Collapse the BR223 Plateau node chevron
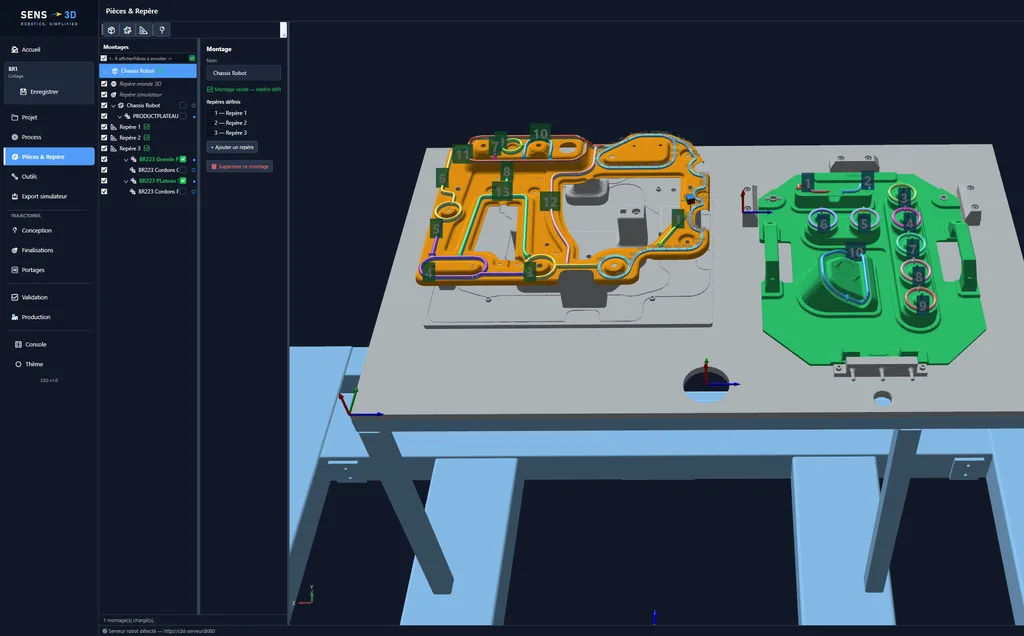 pyautogui.click(x=126, y=181)
